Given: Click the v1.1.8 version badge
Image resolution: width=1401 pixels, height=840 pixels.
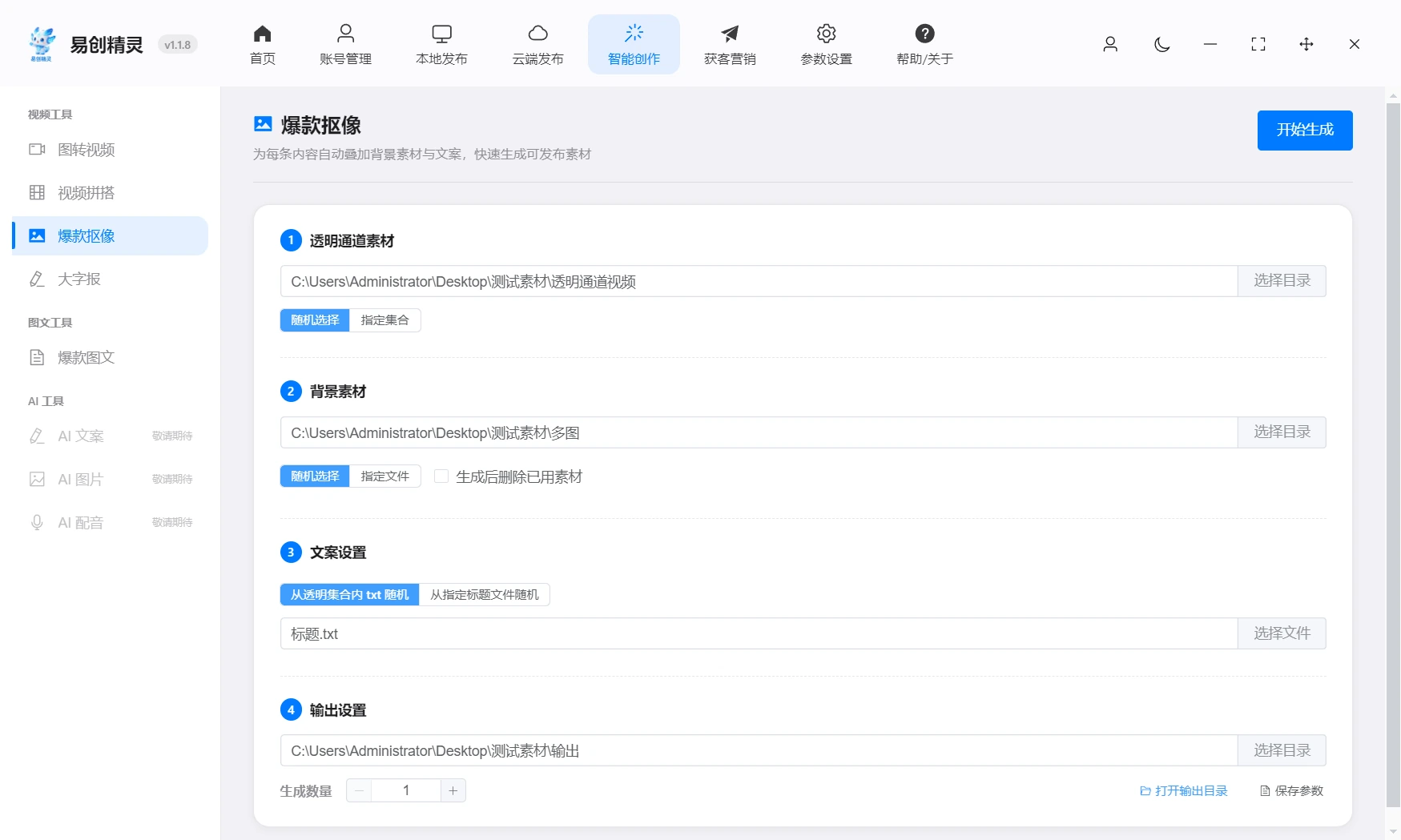Looking at the screenshot, I should pyautogui.click(x=178, y=45).
